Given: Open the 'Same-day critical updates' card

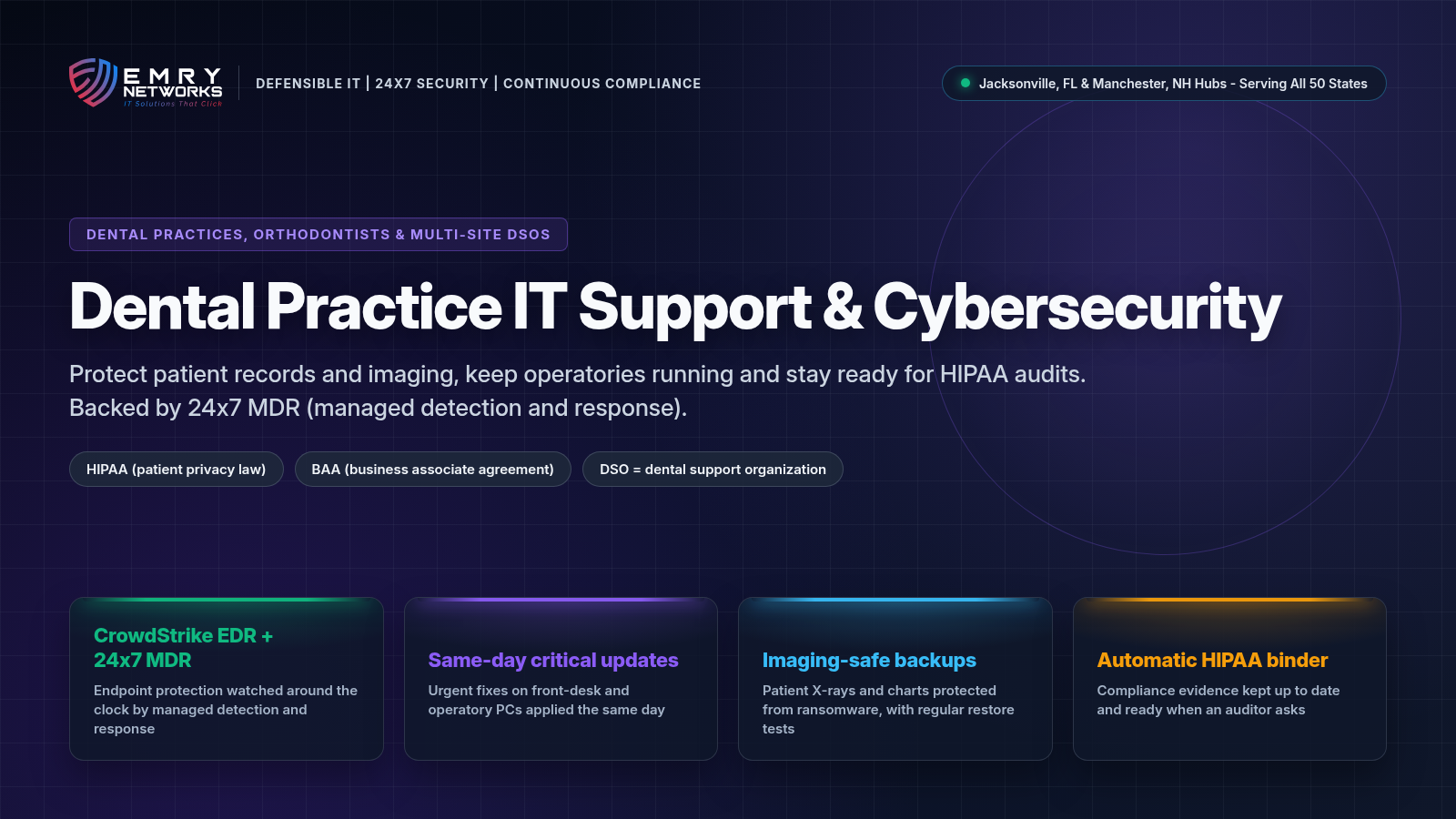Looking at the screenshot, I should [x=561, y=679].
